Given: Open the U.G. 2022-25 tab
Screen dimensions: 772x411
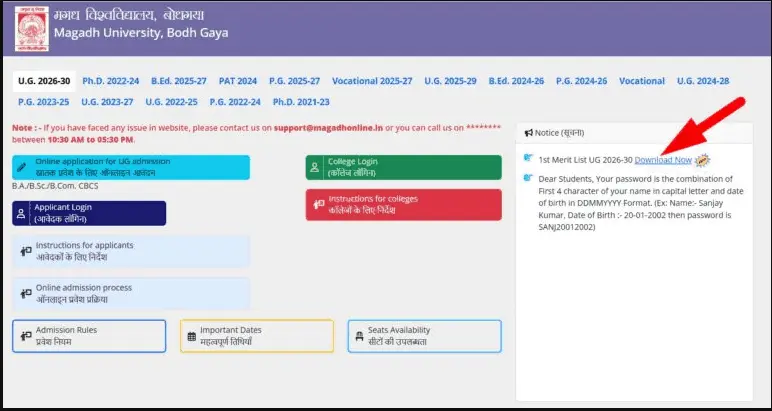Looking at the screenshot, I should 171,102.
